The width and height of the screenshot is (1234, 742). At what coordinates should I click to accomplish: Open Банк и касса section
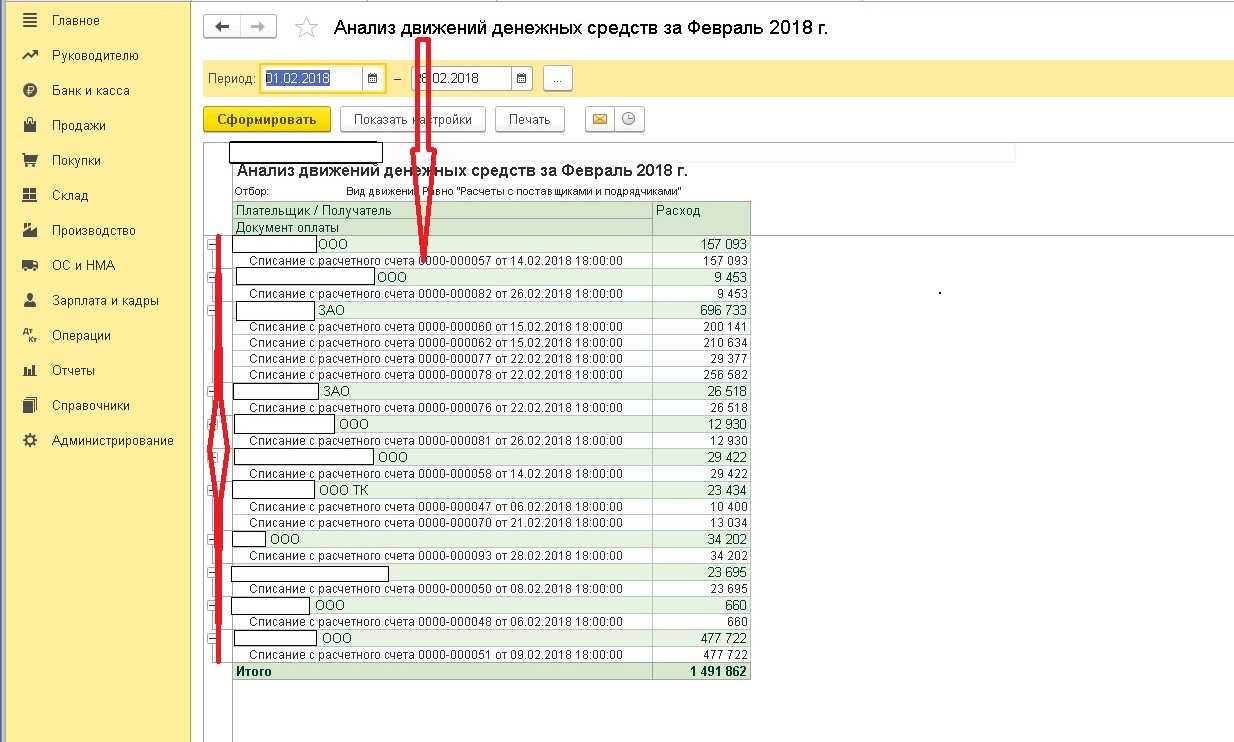pyautogui.click(x=91, y=90)
